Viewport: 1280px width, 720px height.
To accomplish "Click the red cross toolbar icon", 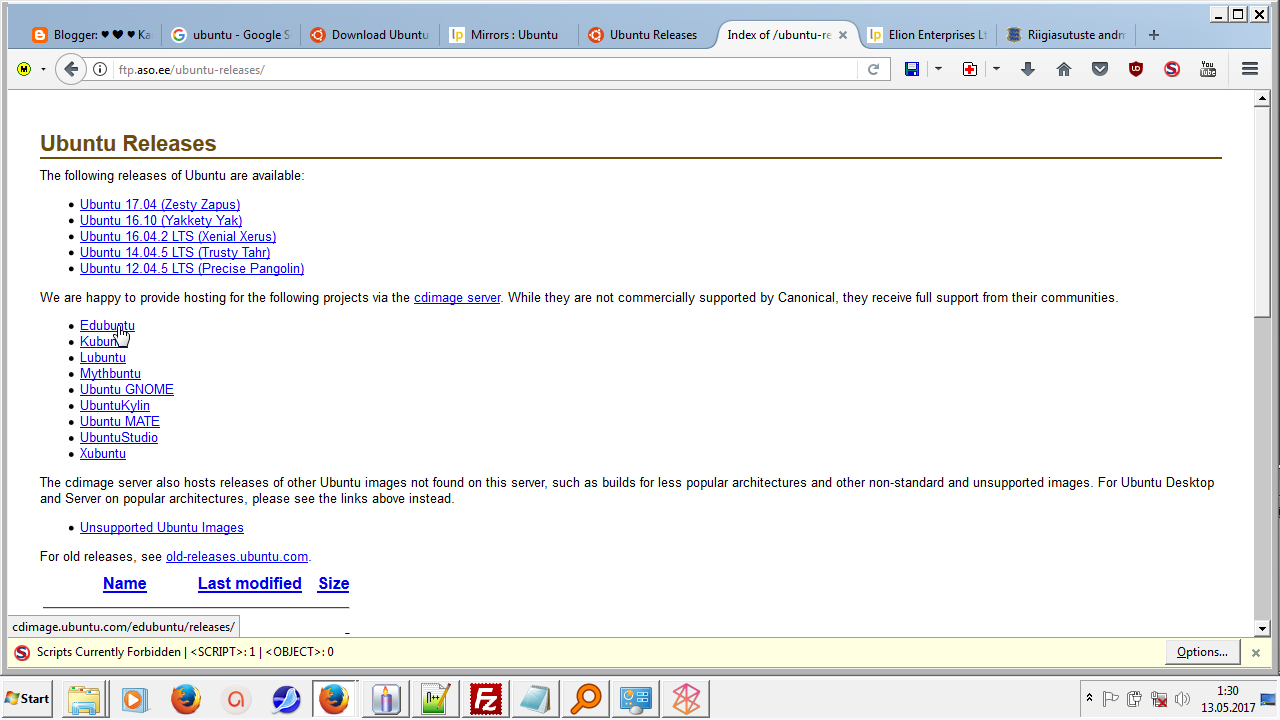I will [969, 69].
